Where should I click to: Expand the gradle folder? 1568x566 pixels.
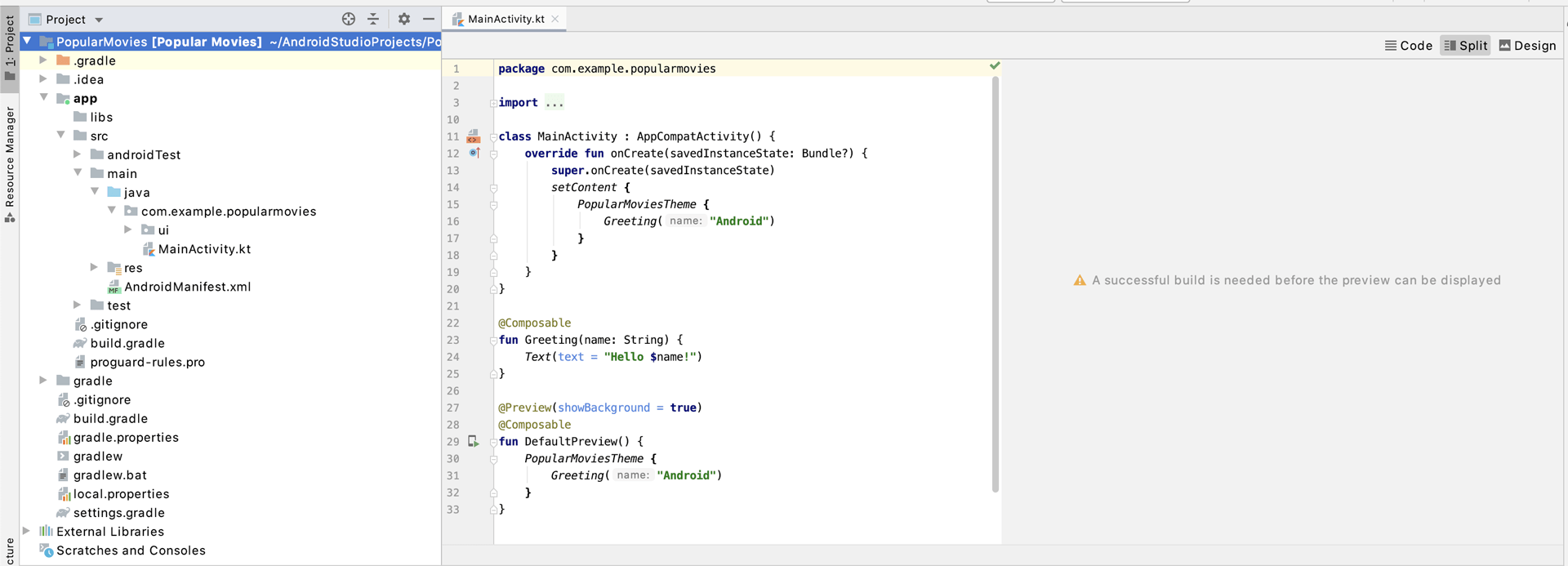click(x=43, y=380)
